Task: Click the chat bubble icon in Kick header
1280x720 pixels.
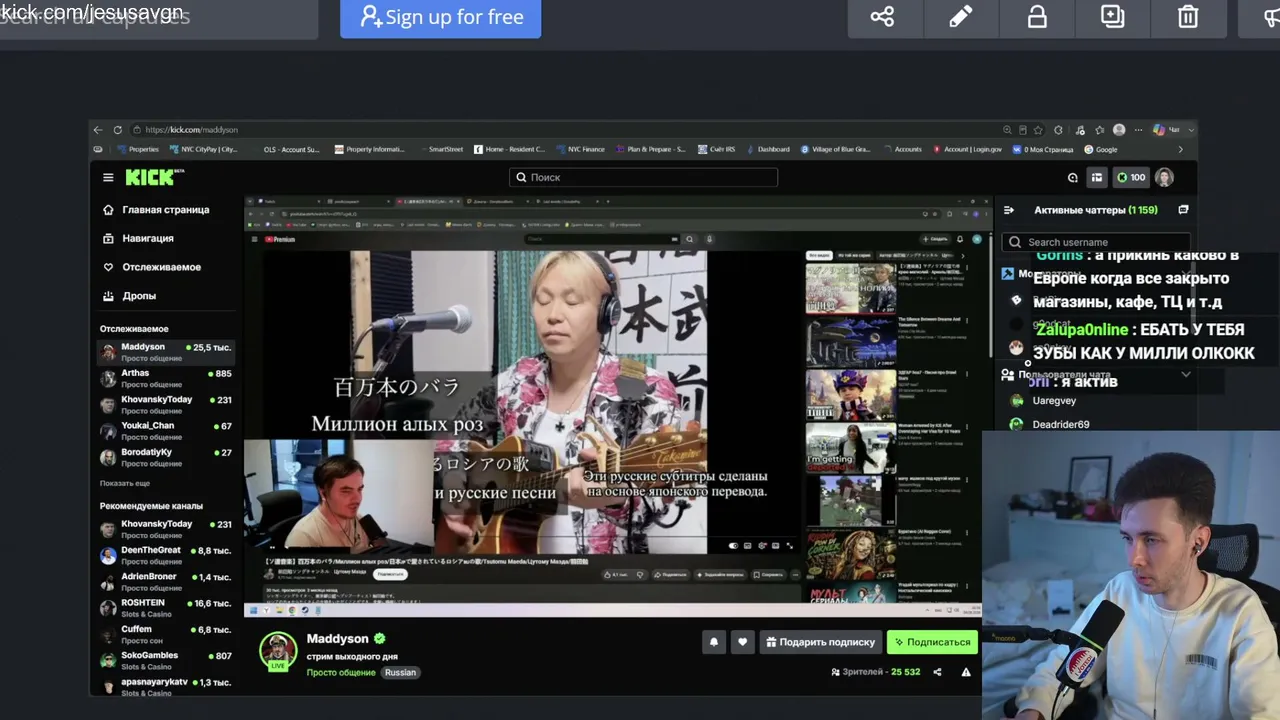Action: pos(1072,177)
